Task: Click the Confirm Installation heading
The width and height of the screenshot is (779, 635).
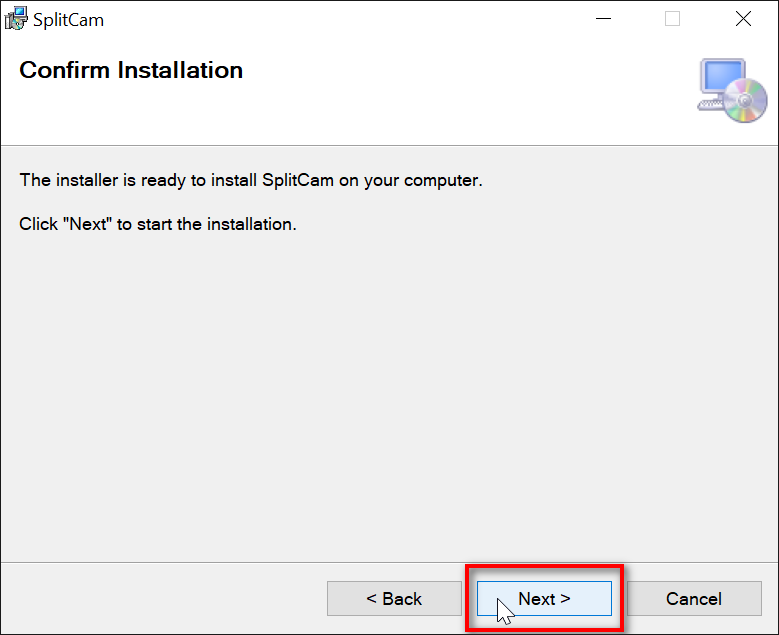Action: click(x=131, y=70)
